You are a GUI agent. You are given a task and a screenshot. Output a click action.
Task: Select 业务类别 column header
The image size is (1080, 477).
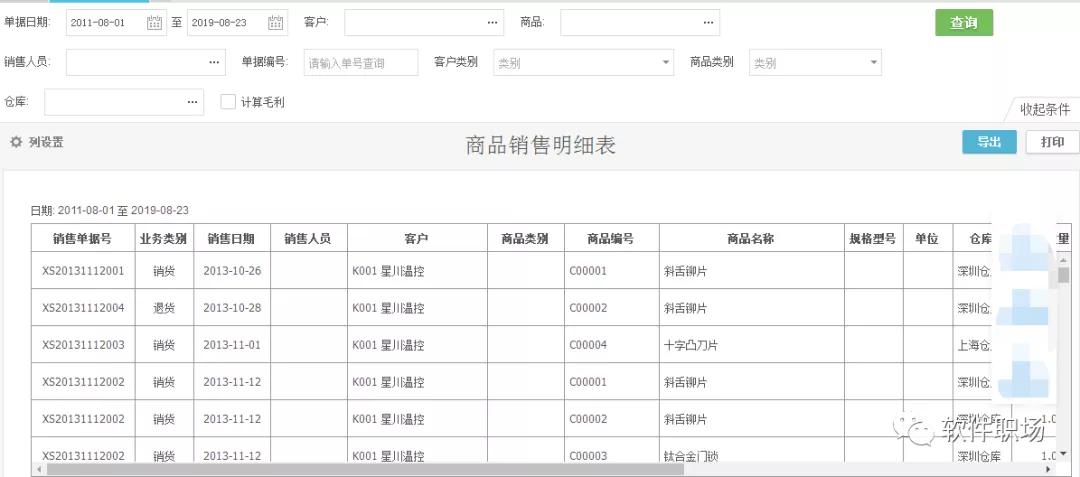tap(164, 238)
